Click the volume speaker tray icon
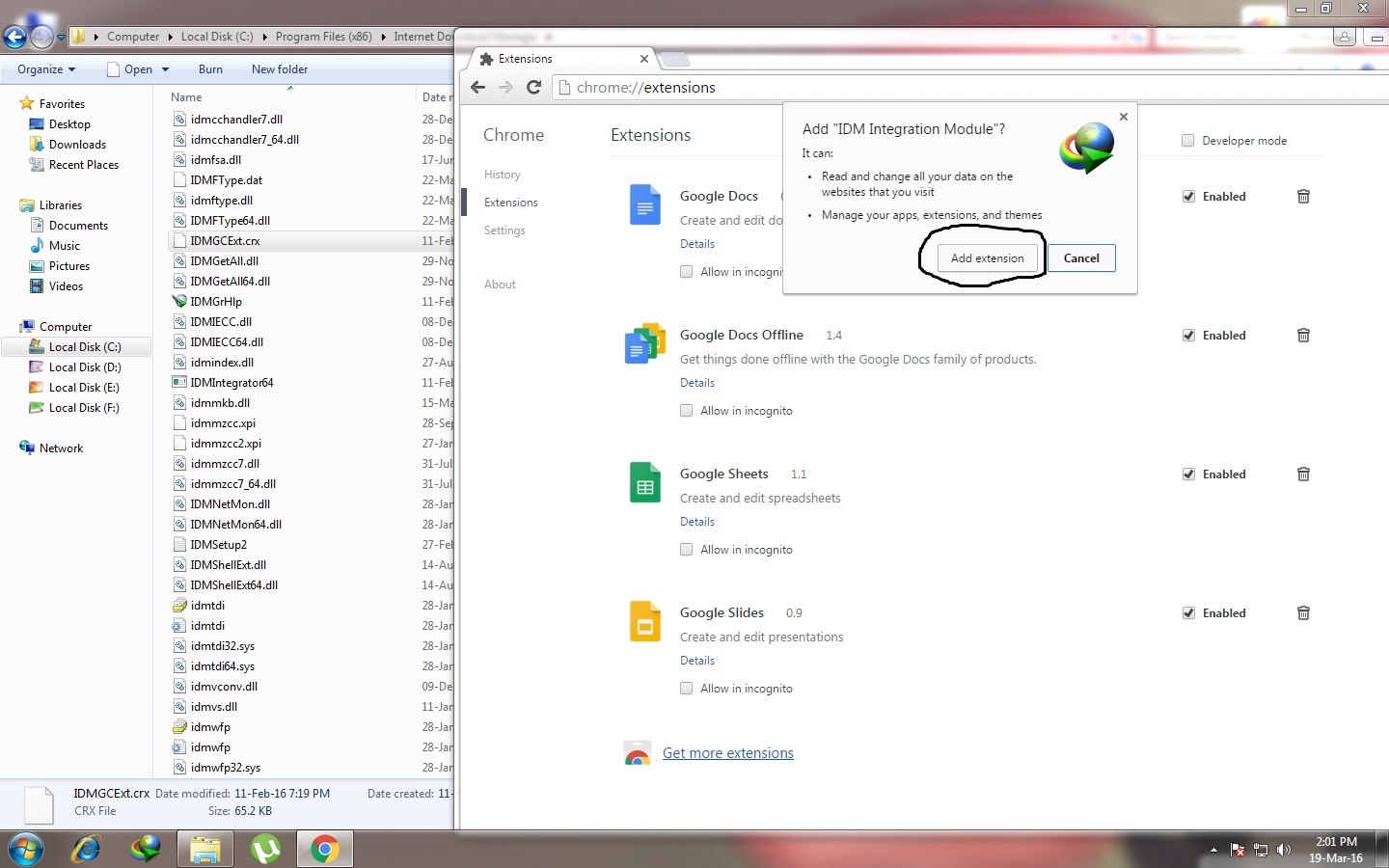Viewport: 1389px width, 868px height. 1283,850
